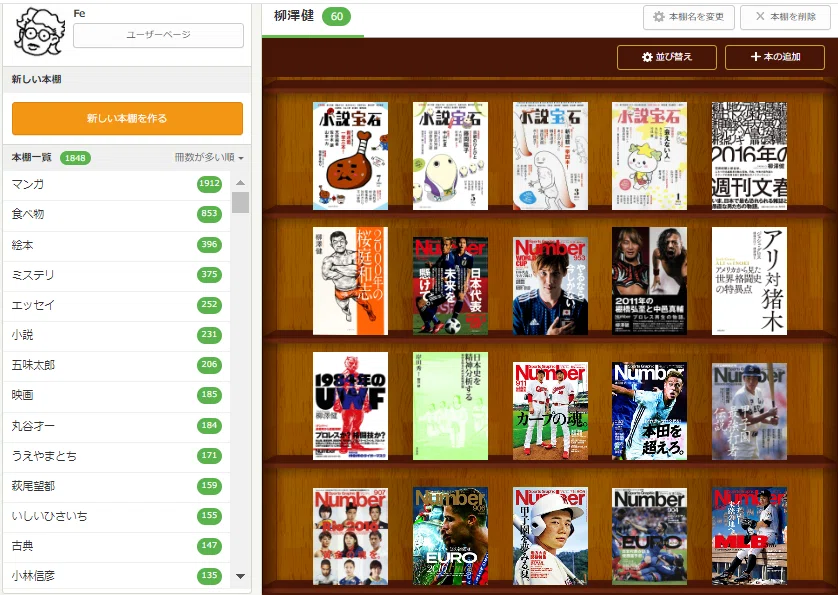Open 小説宝石 pink cover with flower character
Screen dimensions: 838x595
point(649,156)
